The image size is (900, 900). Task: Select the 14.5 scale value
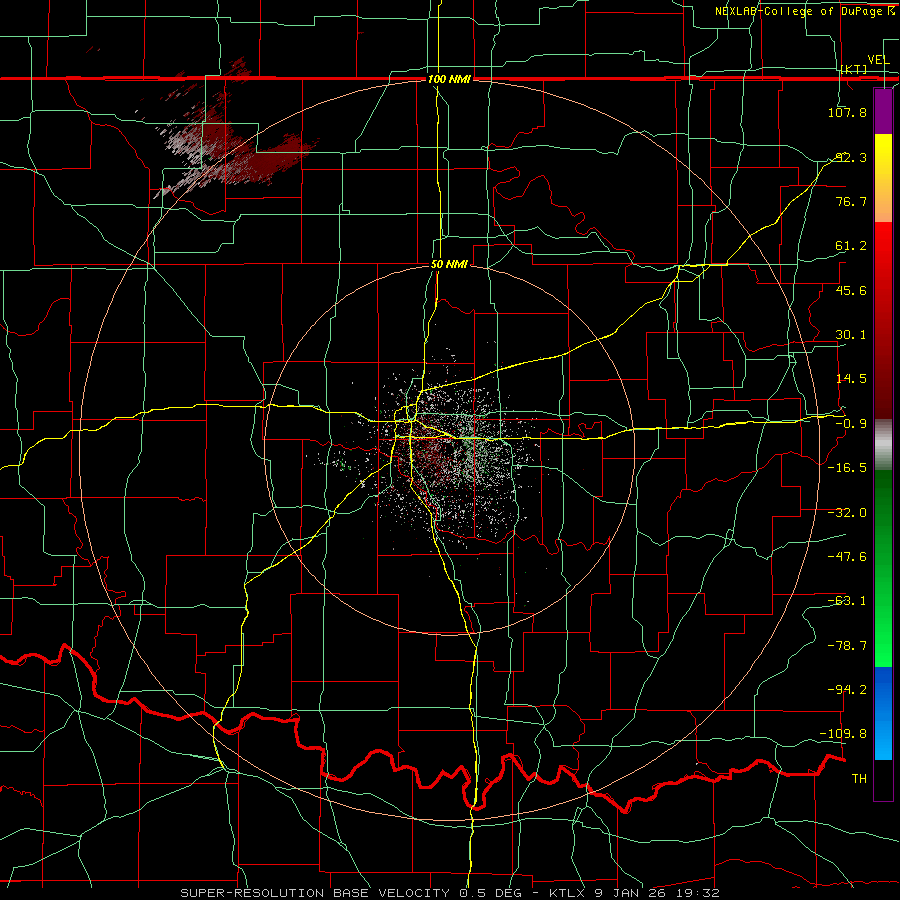tap(851, 379)
